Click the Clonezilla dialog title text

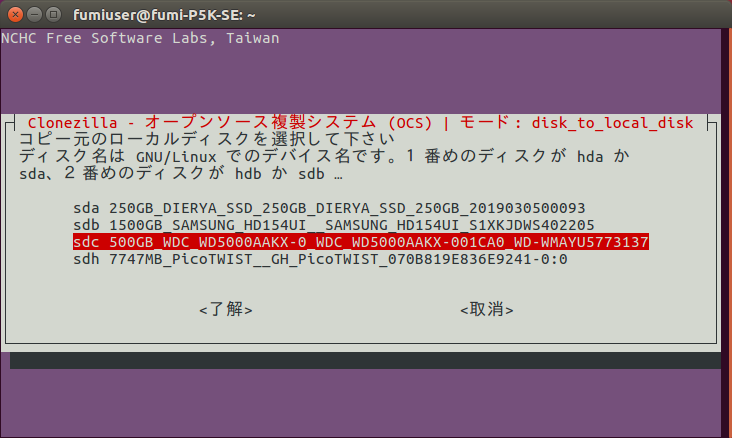click(x=360, y=122)
